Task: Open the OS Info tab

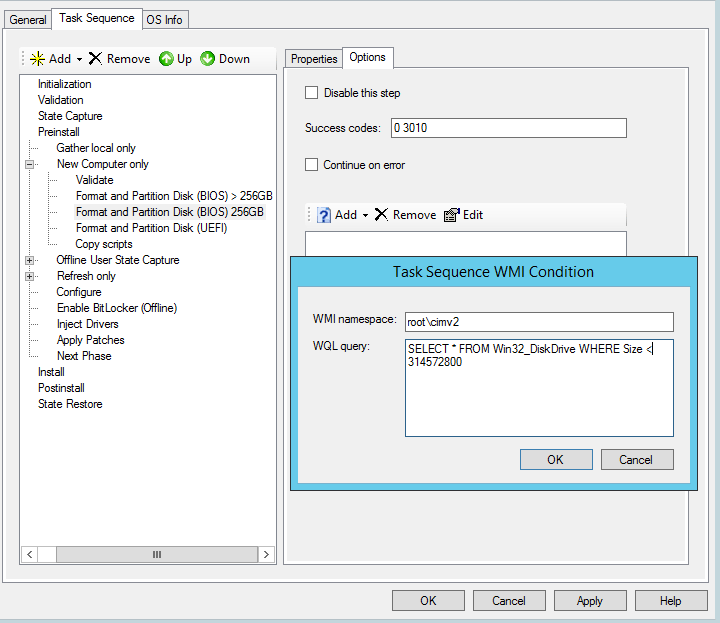Action: [165, 19]
